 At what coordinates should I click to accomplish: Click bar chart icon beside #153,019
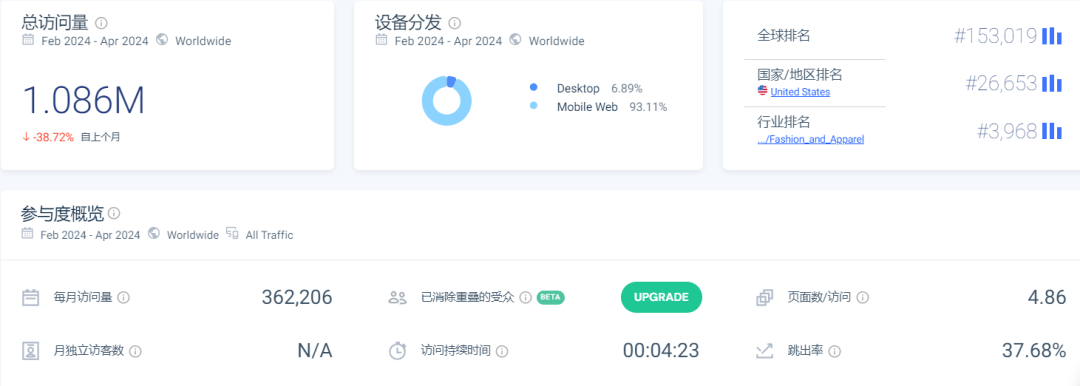(1052, 36)
